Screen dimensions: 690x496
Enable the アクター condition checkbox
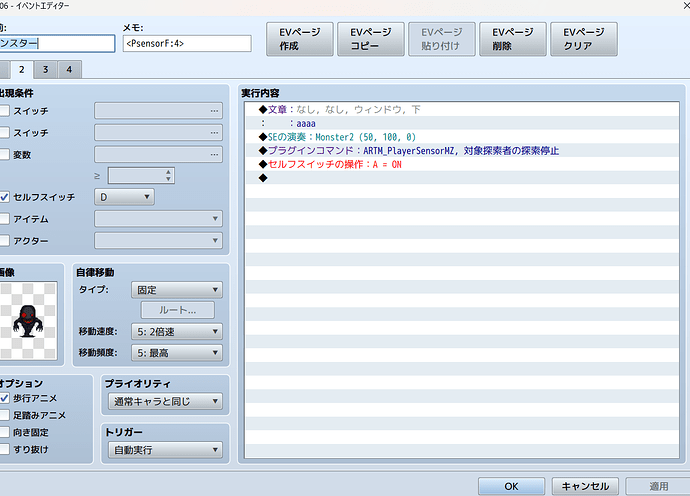click(x=4, y=240)
